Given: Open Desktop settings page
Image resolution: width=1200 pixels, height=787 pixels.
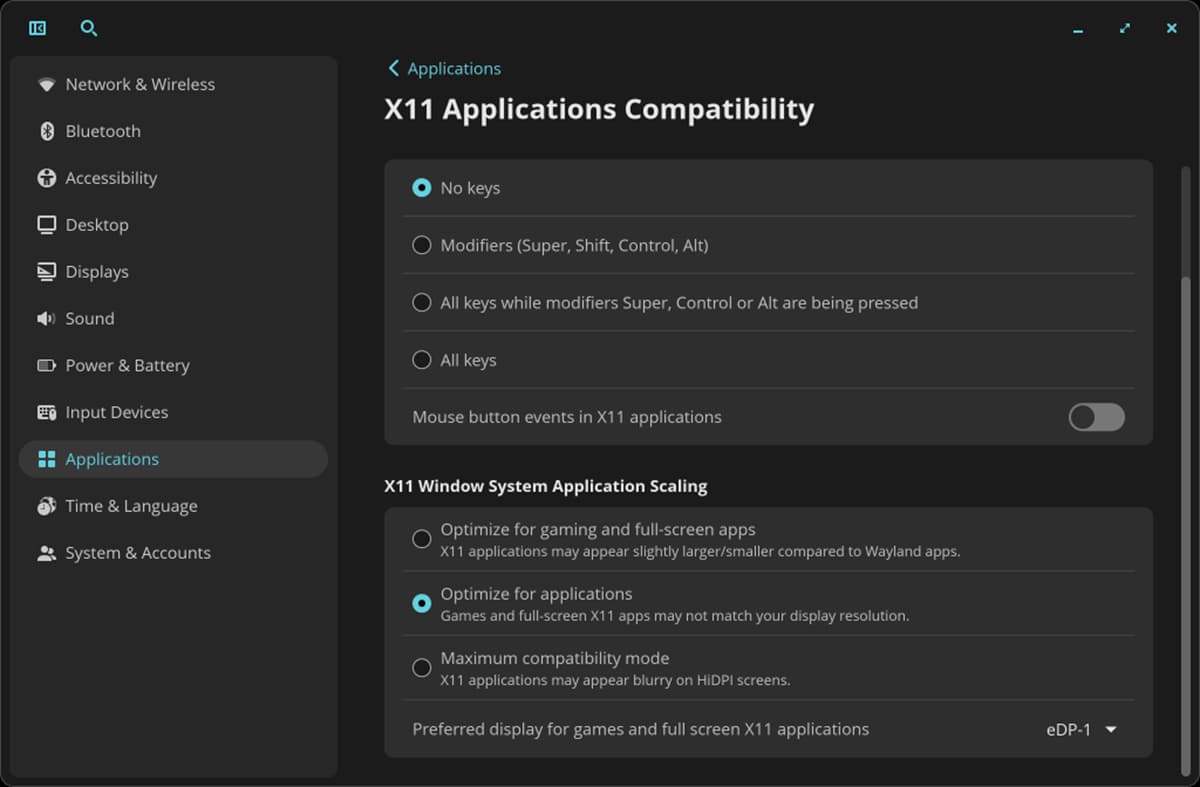Looking at the screenshot, I should pos(97,225).
